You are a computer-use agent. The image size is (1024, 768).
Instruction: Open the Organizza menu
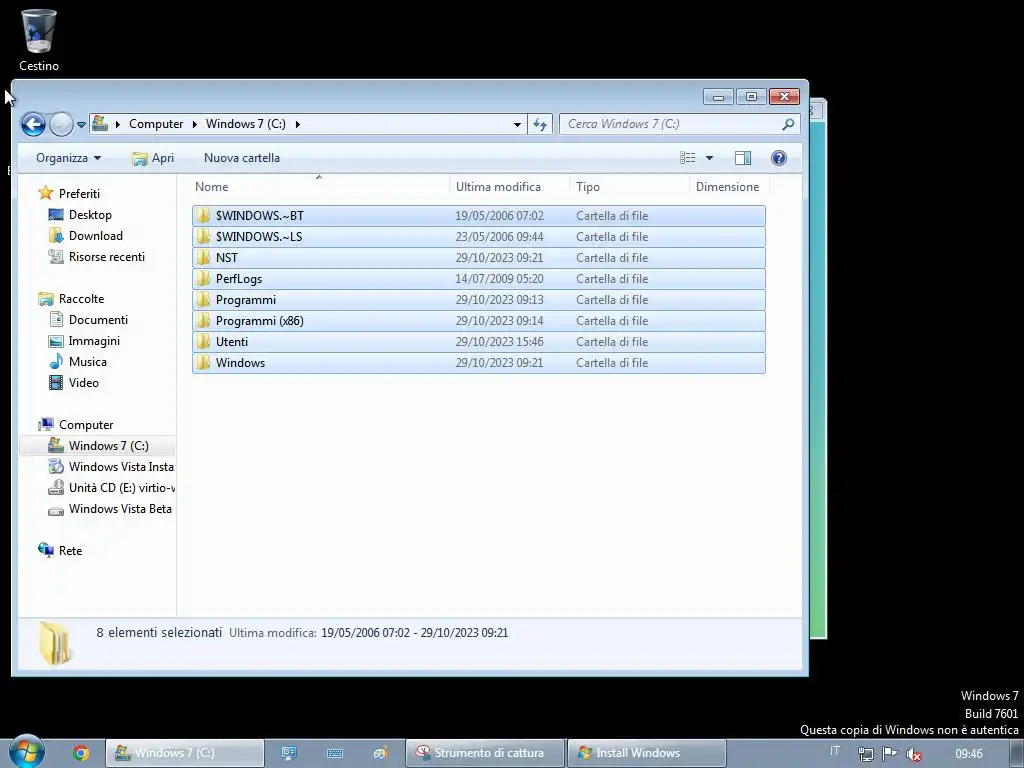pyautogui.click(x=69, y=158)
